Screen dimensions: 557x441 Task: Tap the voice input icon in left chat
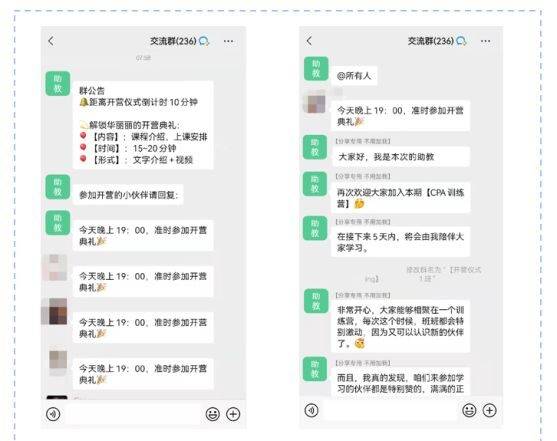click(x=53, y=414)
